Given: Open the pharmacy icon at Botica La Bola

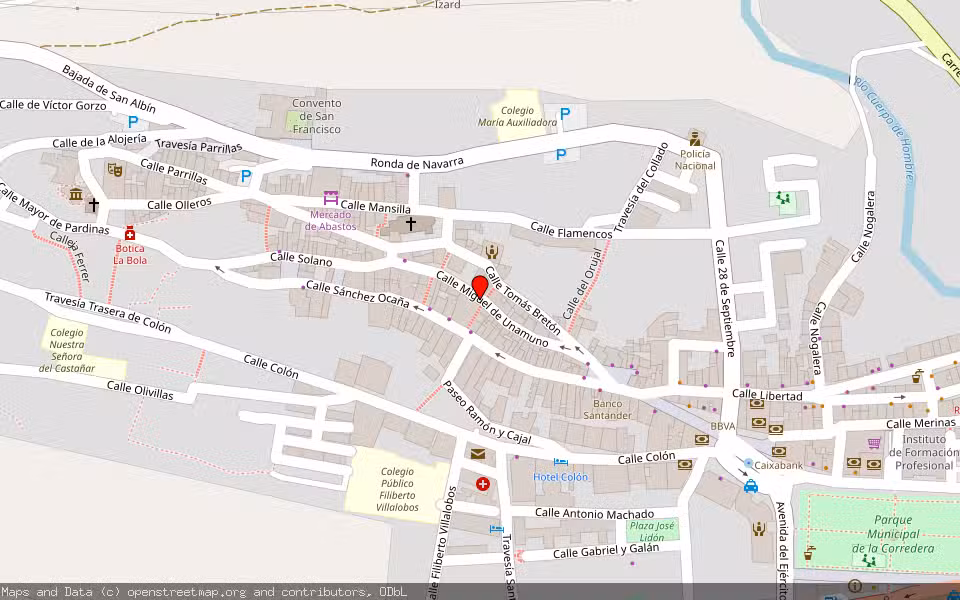Looking at the screenshot, I should point(130,233).
